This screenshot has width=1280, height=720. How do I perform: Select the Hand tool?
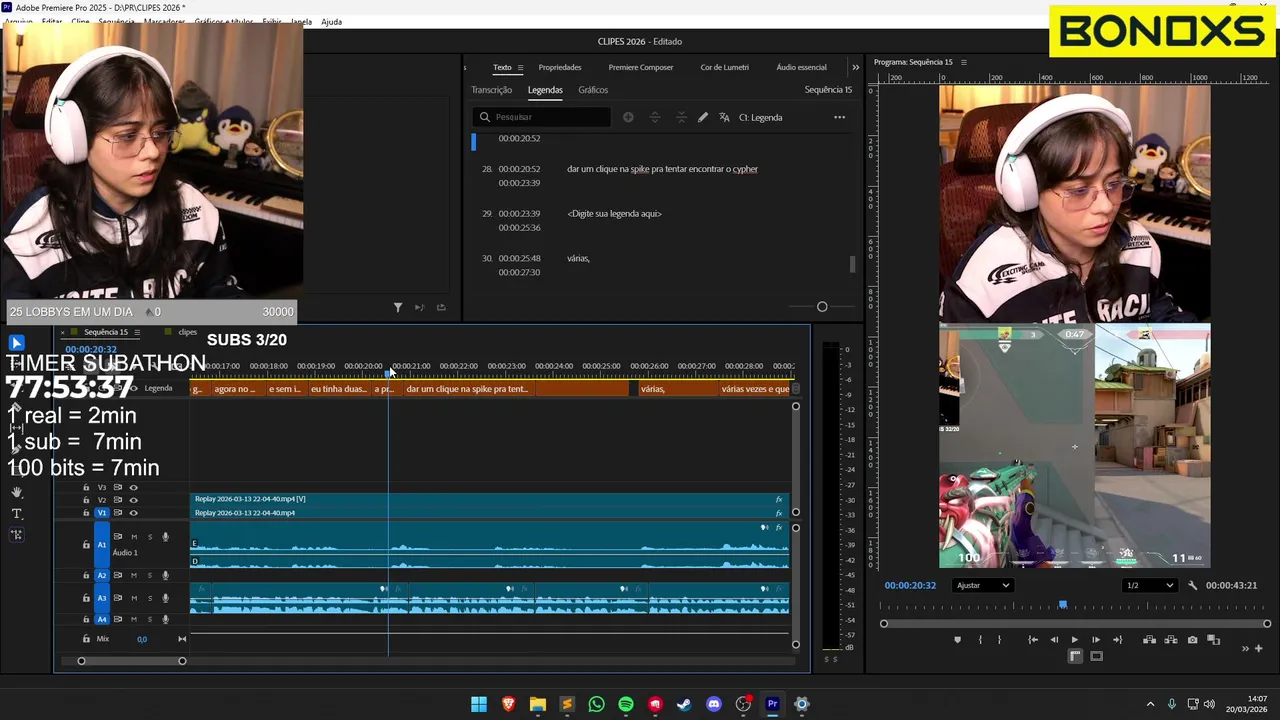tap(17, 492)
